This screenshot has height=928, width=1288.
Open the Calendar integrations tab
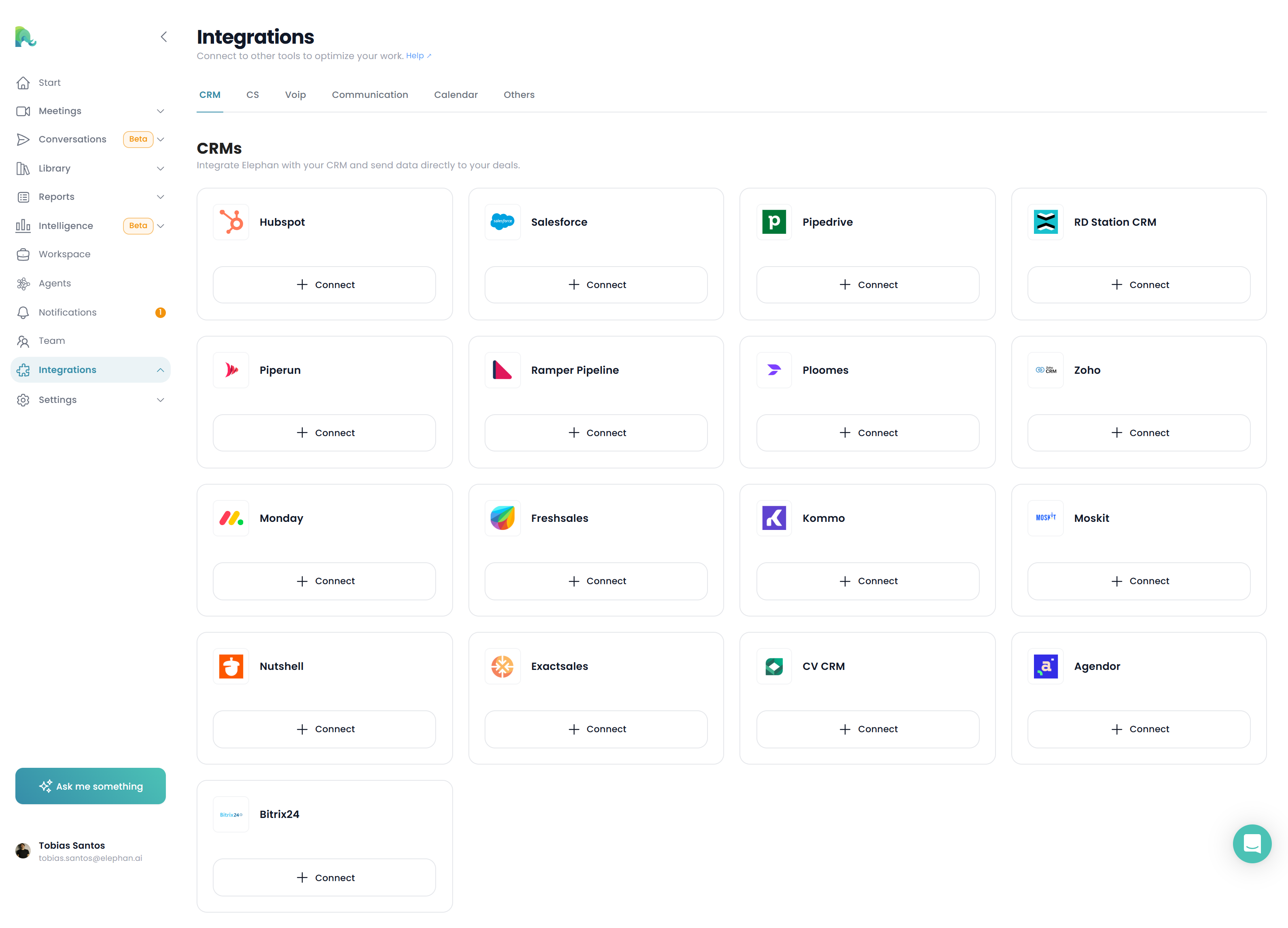click(455, 95)
